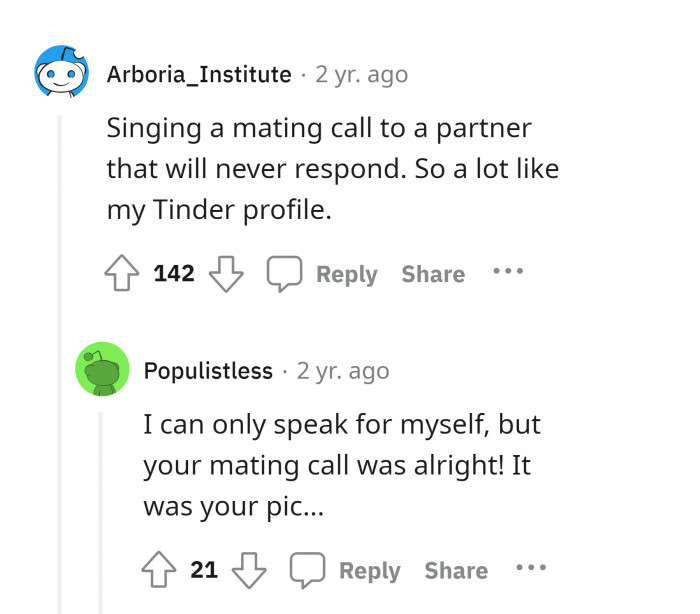Downvote the Arboria_Institute comment
Viewport: 700px width, 614px height.
[x=226, y=274]
